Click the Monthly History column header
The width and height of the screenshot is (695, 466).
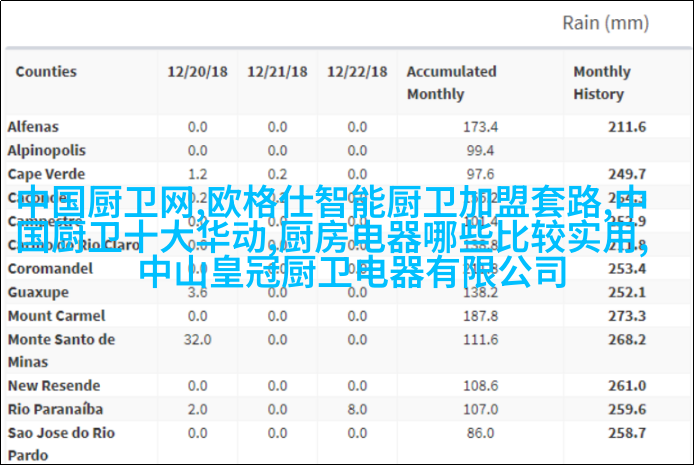pos(601,83)
